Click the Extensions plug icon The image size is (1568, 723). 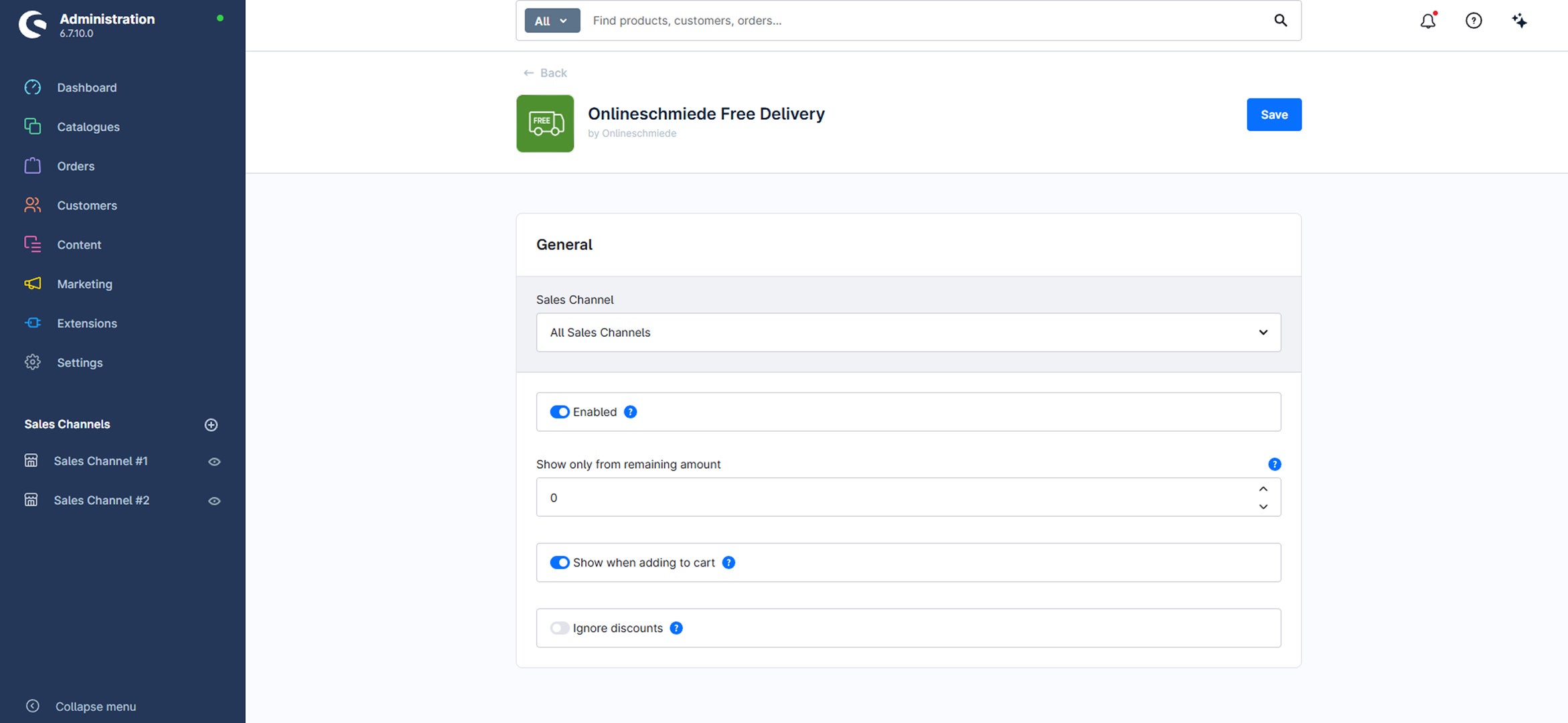(x=33, y=323)
